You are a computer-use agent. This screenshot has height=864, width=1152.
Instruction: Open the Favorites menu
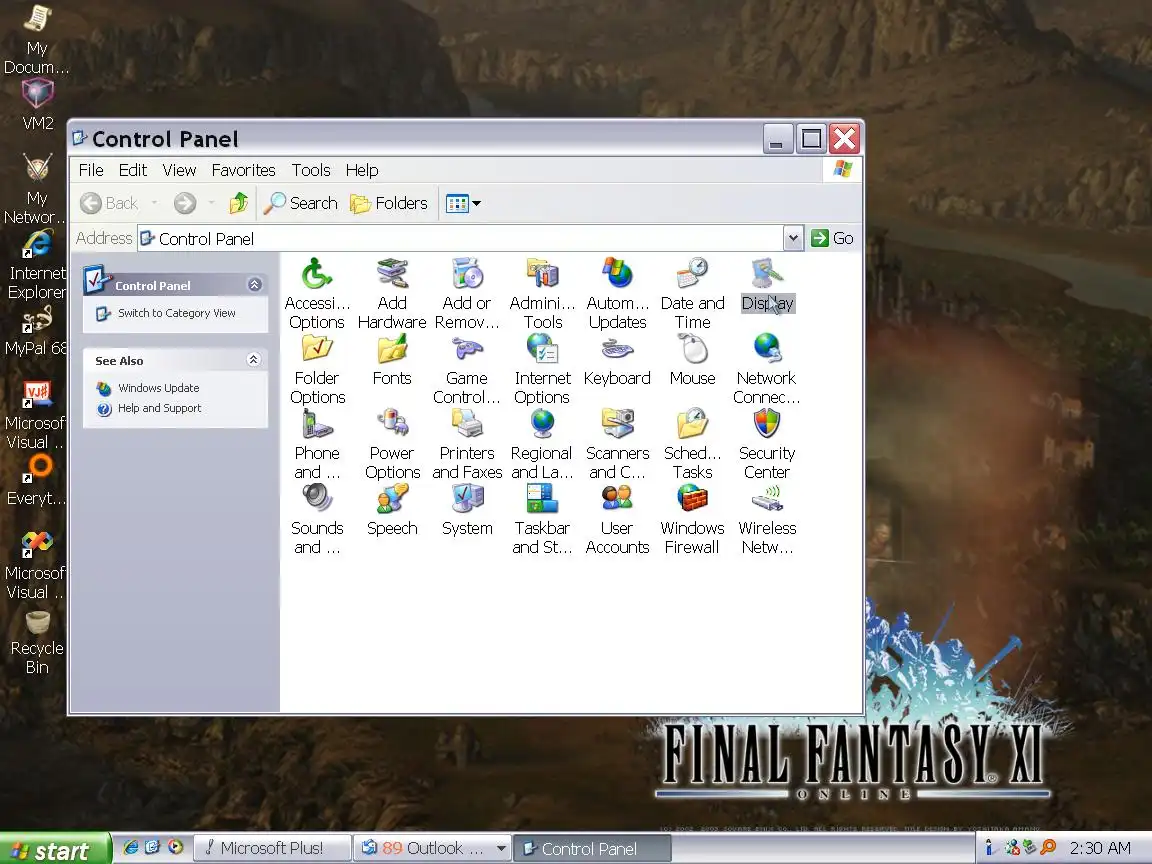243,170
